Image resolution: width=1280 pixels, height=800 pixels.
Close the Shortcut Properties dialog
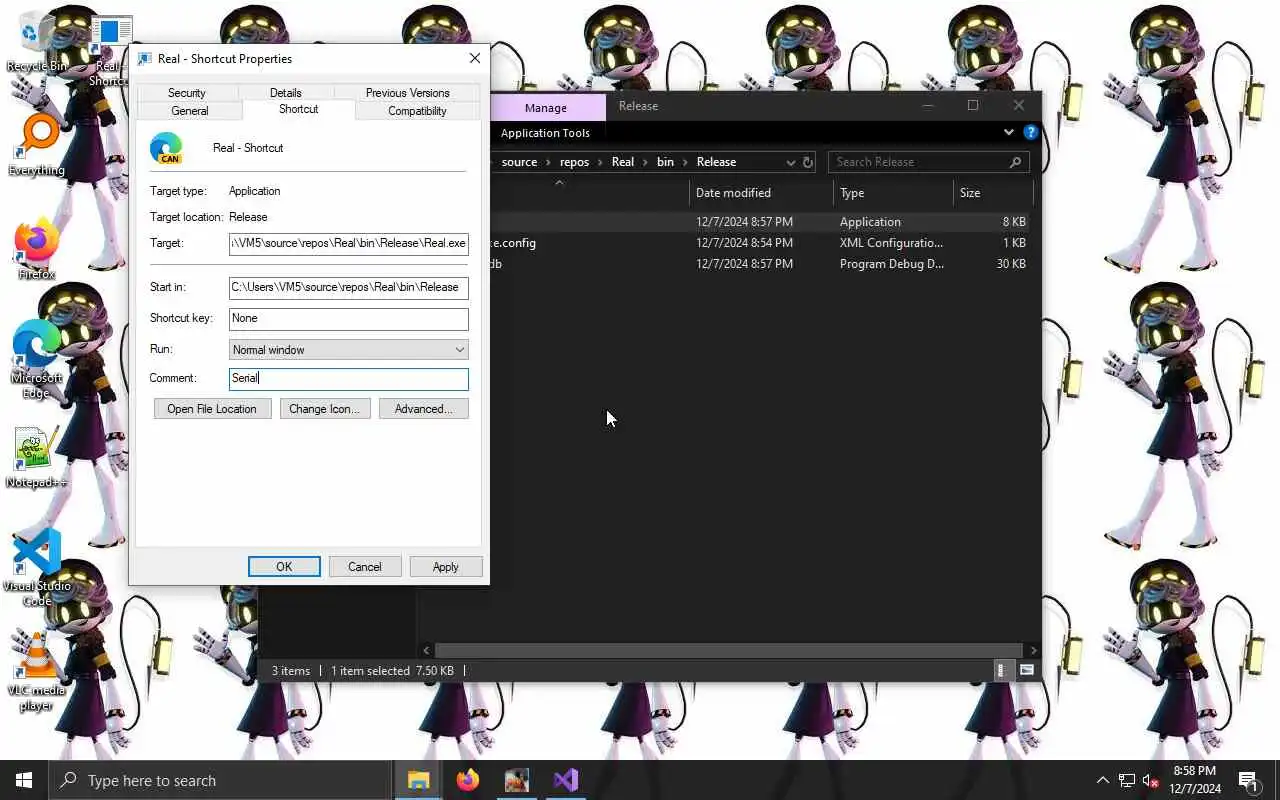click(475, 58)
